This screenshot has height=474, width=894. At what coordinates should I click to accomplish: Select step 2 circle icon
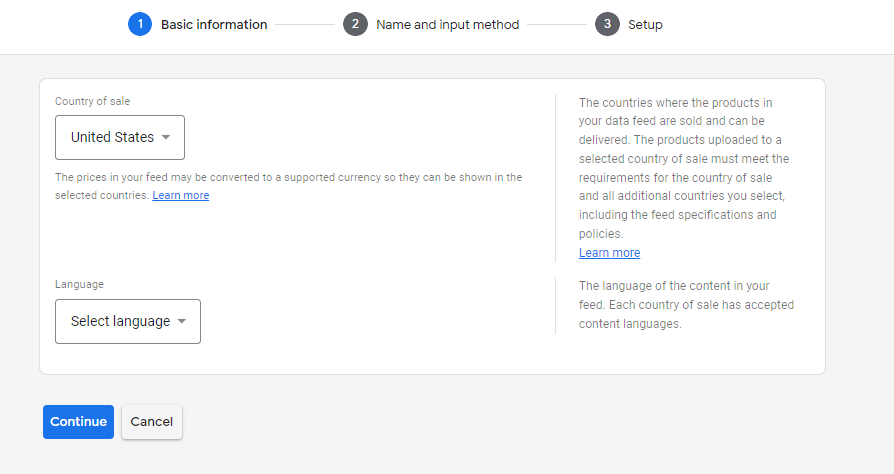click(355, 25)
